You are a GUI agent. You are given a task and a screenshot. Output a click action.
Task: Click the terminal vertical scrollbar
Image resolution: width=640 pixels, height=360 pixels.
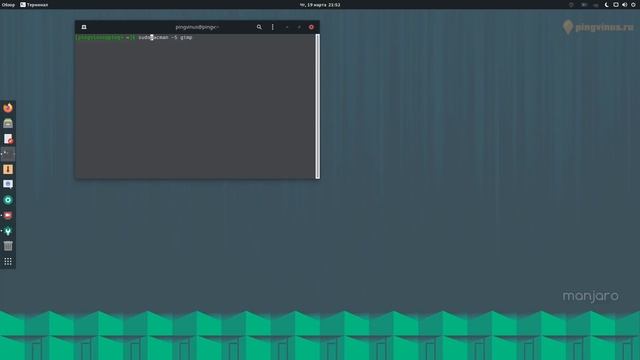[318, 106]
